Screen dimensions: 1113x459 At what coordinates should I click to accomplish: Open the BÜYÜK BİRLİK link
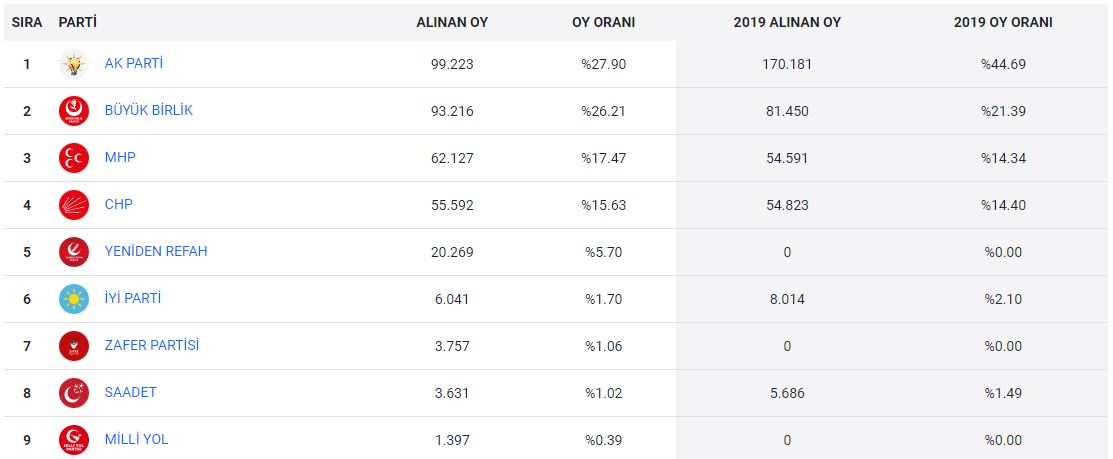(x=149, y=110)
